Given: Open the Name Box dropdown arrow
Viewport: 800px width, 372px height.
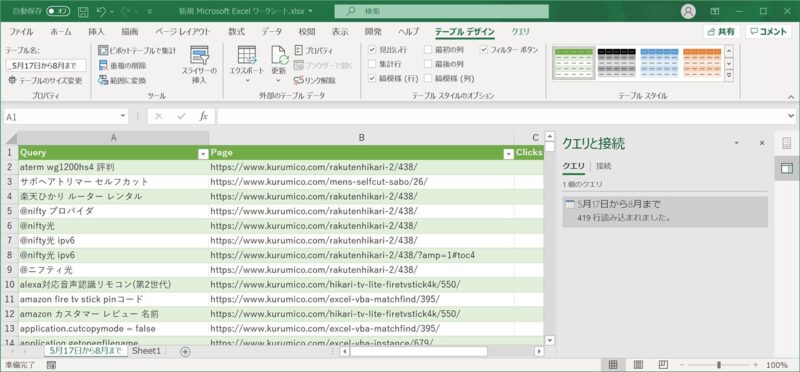Looking at the screenshot, I should (x=123, y=116).
